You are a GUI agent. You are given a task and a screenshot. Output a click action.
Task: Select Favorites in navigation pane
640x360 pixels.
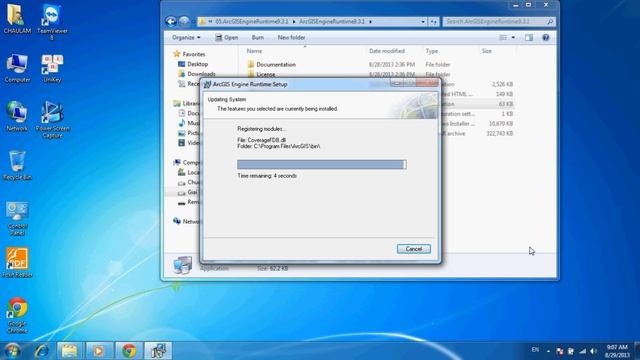click(190, 54)
